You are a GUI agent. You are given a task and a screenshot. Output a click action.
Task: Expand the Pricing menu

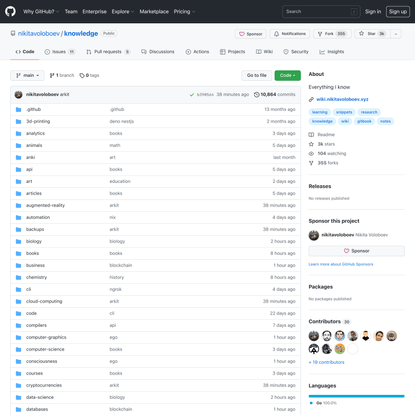coord(184,12)
